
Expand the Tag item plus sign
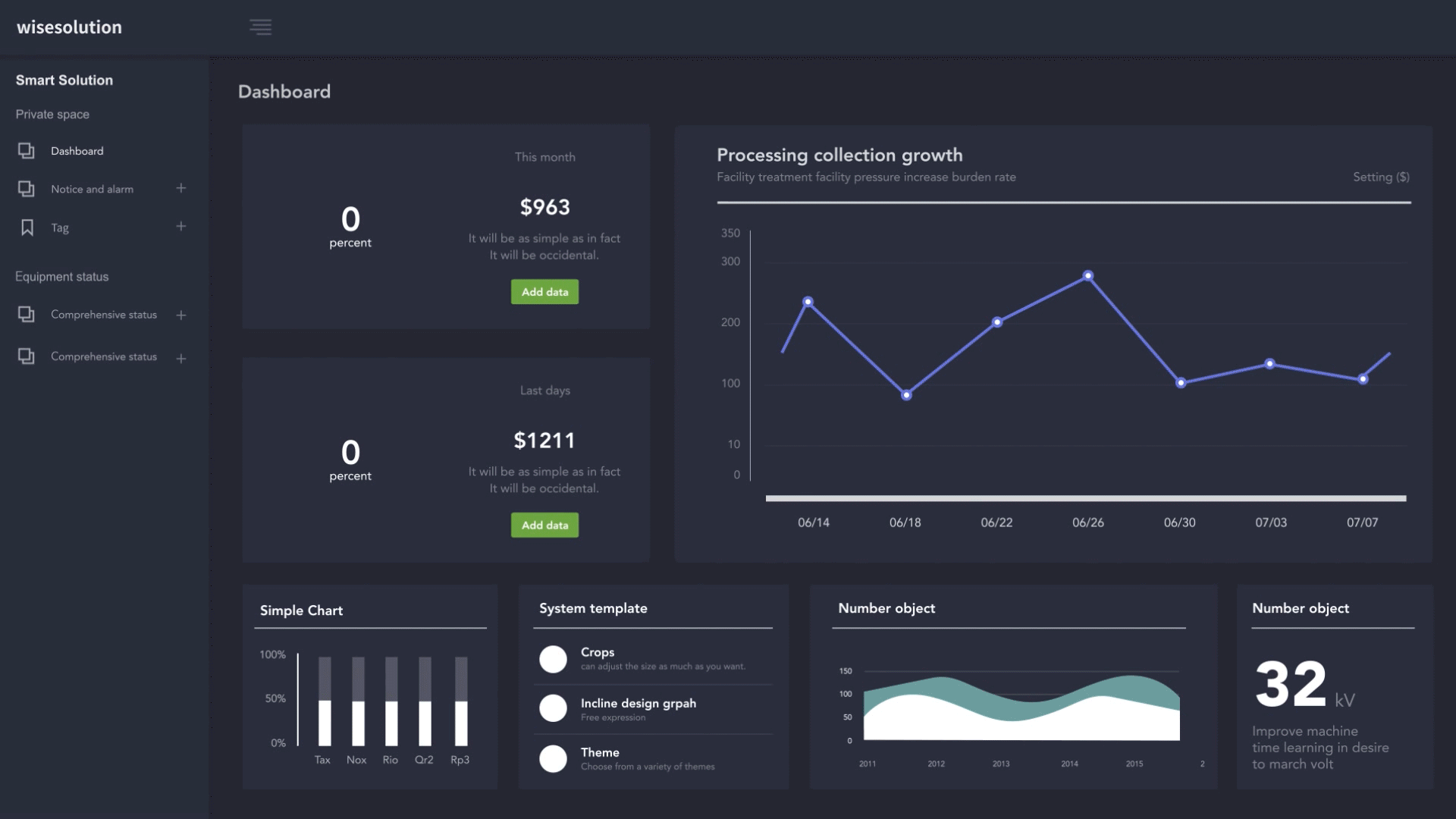pos(181,226)
